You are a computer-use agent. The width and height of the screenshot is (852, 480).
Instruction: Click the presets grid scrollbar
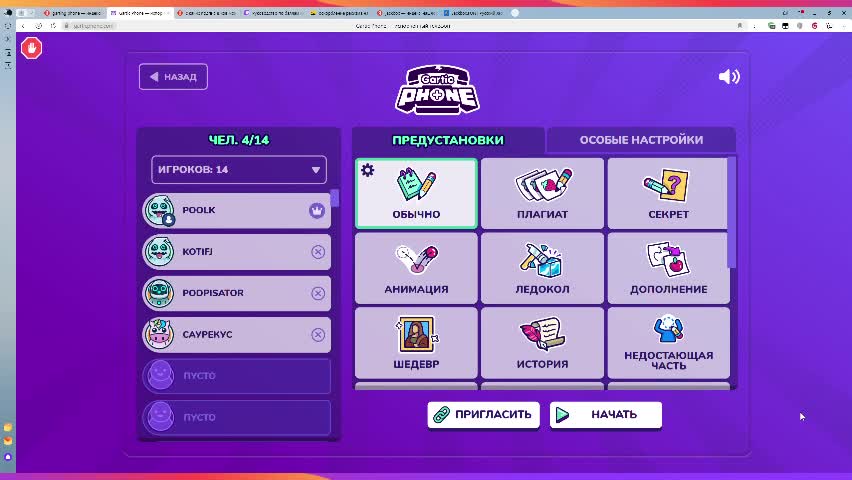click(732, 212)
